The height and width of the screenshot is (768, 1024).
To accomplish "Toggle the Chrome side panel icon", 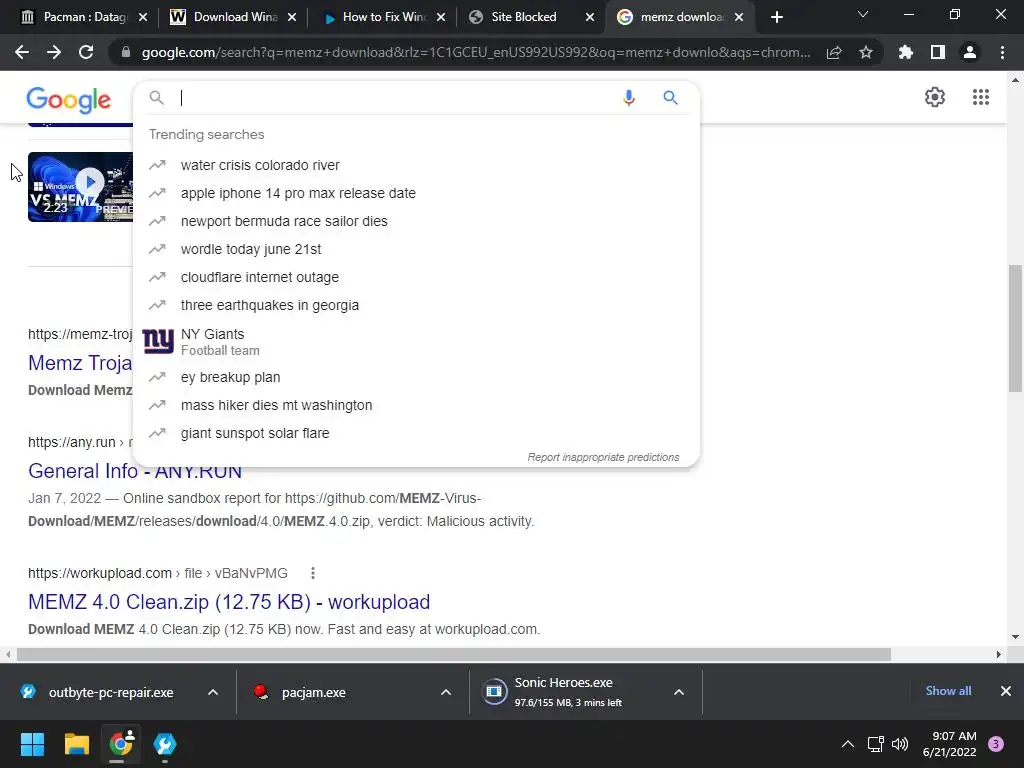I will coord(938,52).
